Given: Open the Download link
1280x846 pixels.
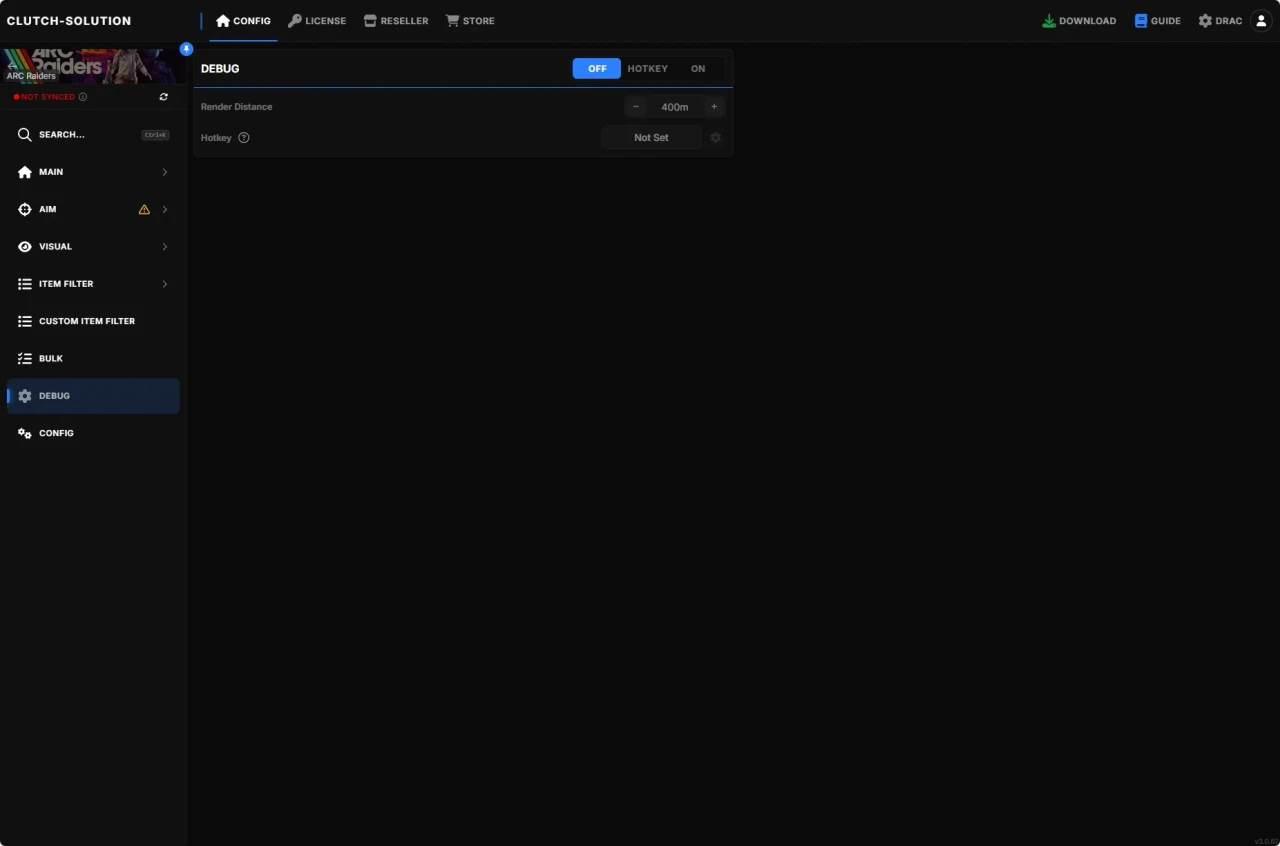Looking at the screenshot, I should tap(1079, 21).
